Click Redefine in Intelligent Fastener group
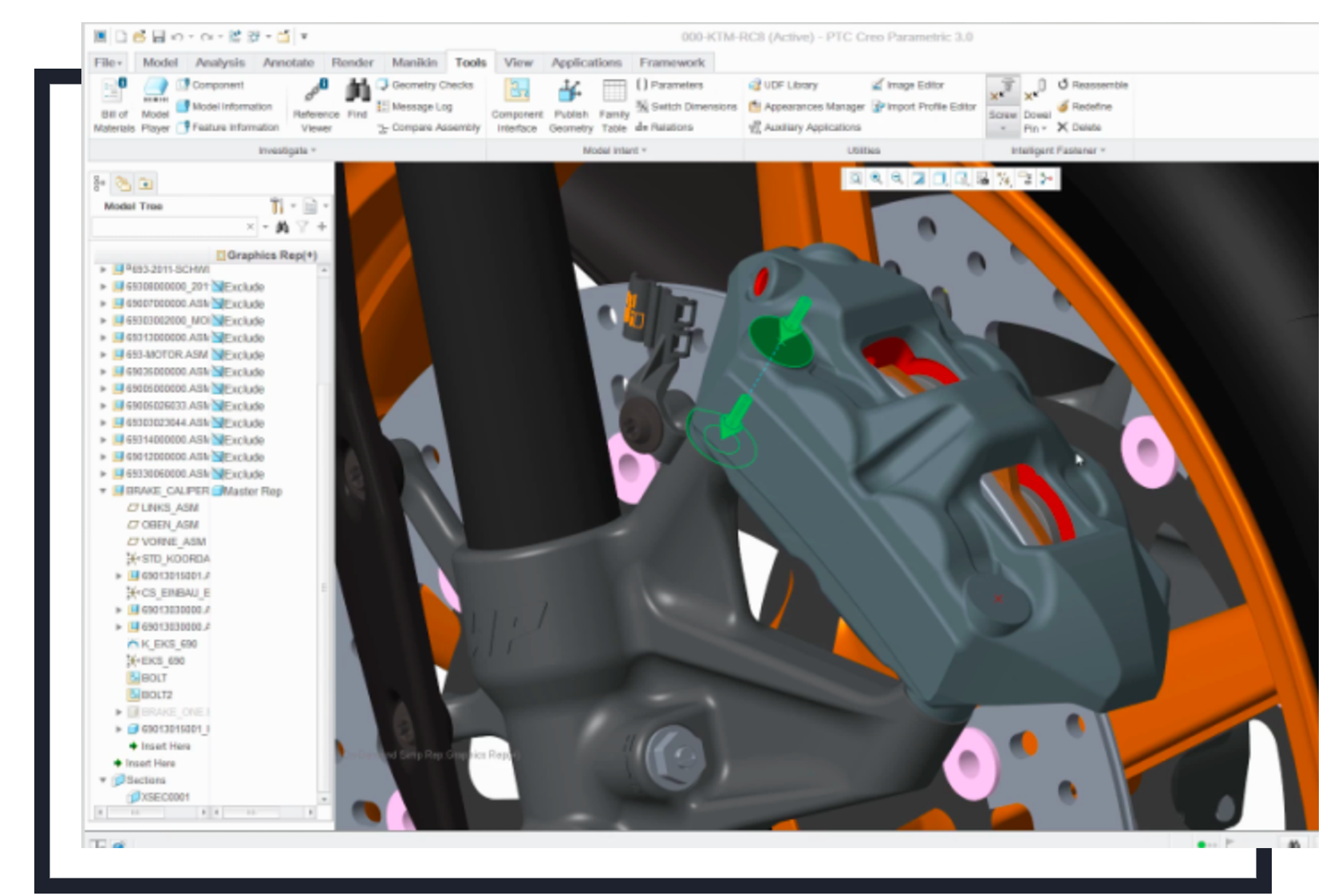Image resolution: width=1334 pixels, height=896 pixels. coord(1084,106)
